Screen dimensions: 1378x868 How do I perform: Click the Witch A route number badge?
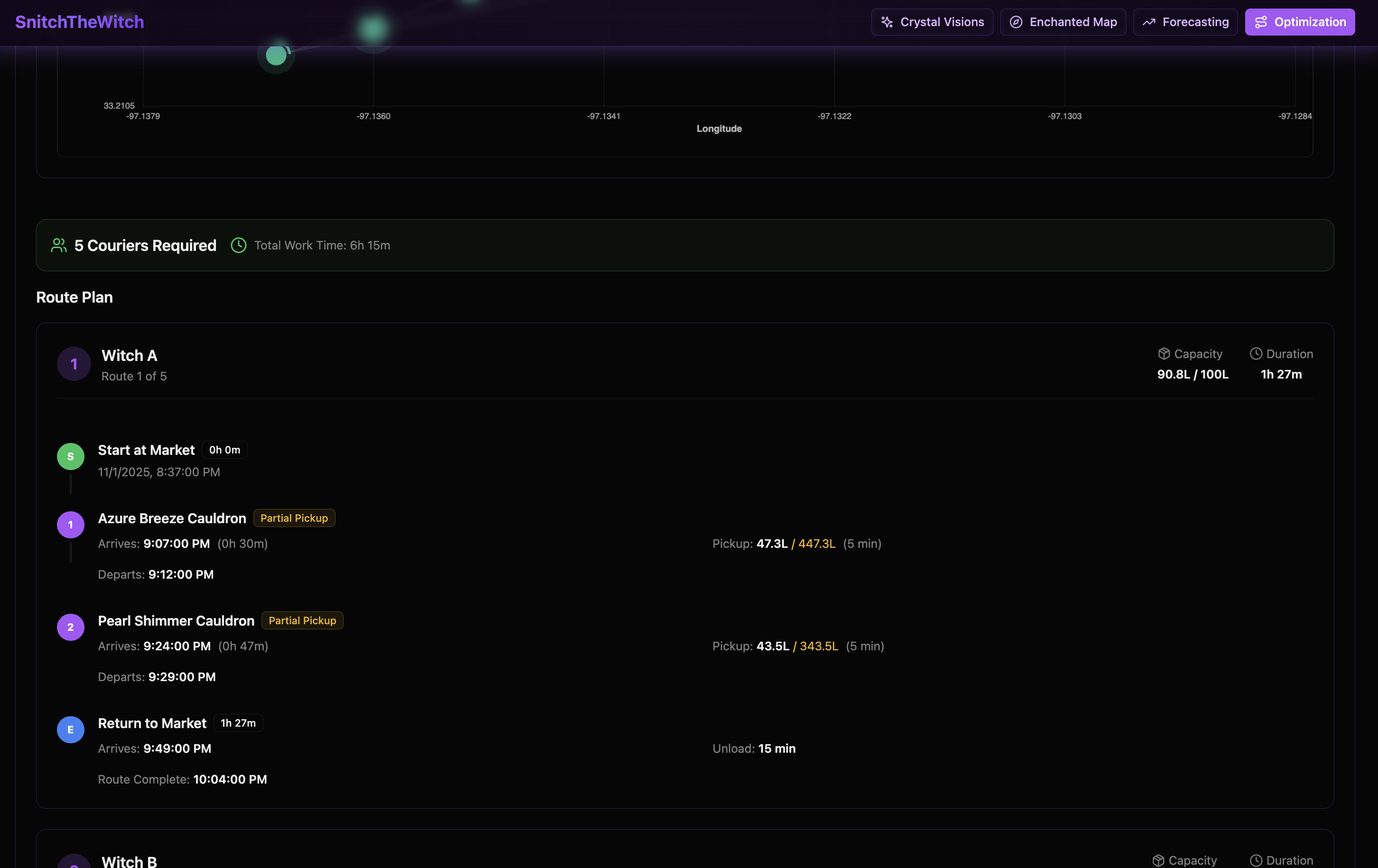tap(74, 364)
